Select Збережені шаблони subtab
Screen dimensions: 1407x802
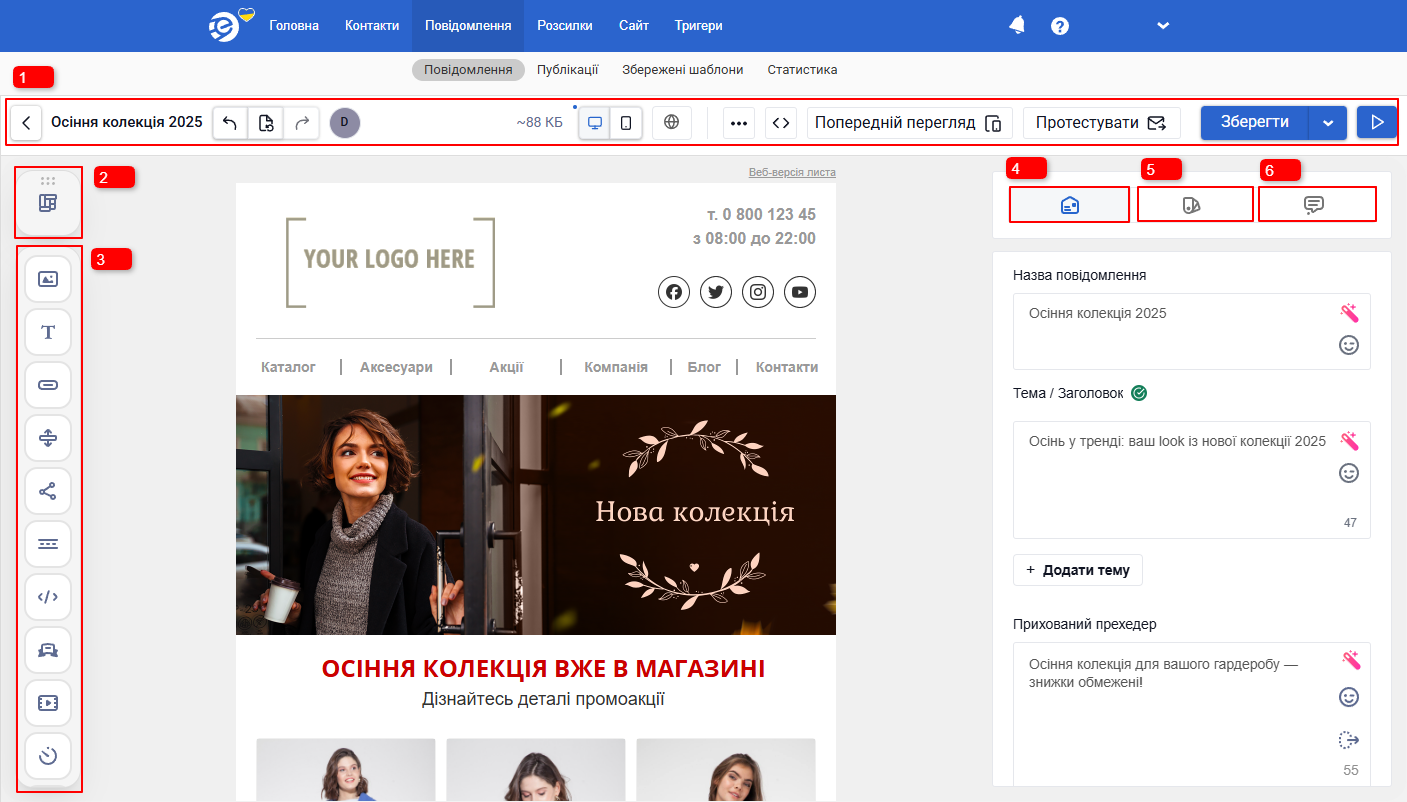coord(683,70)
